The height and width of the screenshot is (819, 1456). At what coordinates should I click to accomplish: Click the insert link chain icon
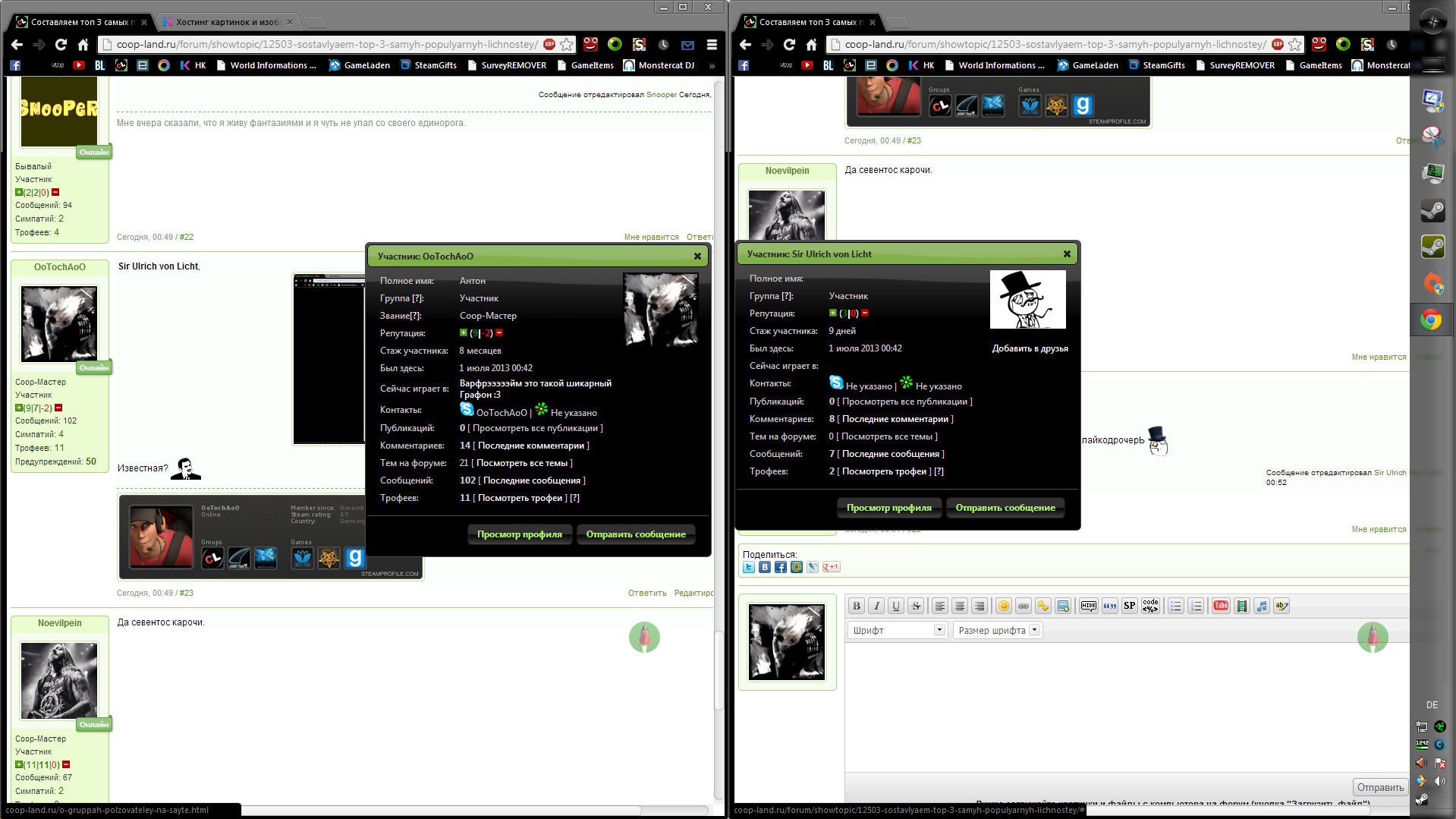[x=1023, y=606]
